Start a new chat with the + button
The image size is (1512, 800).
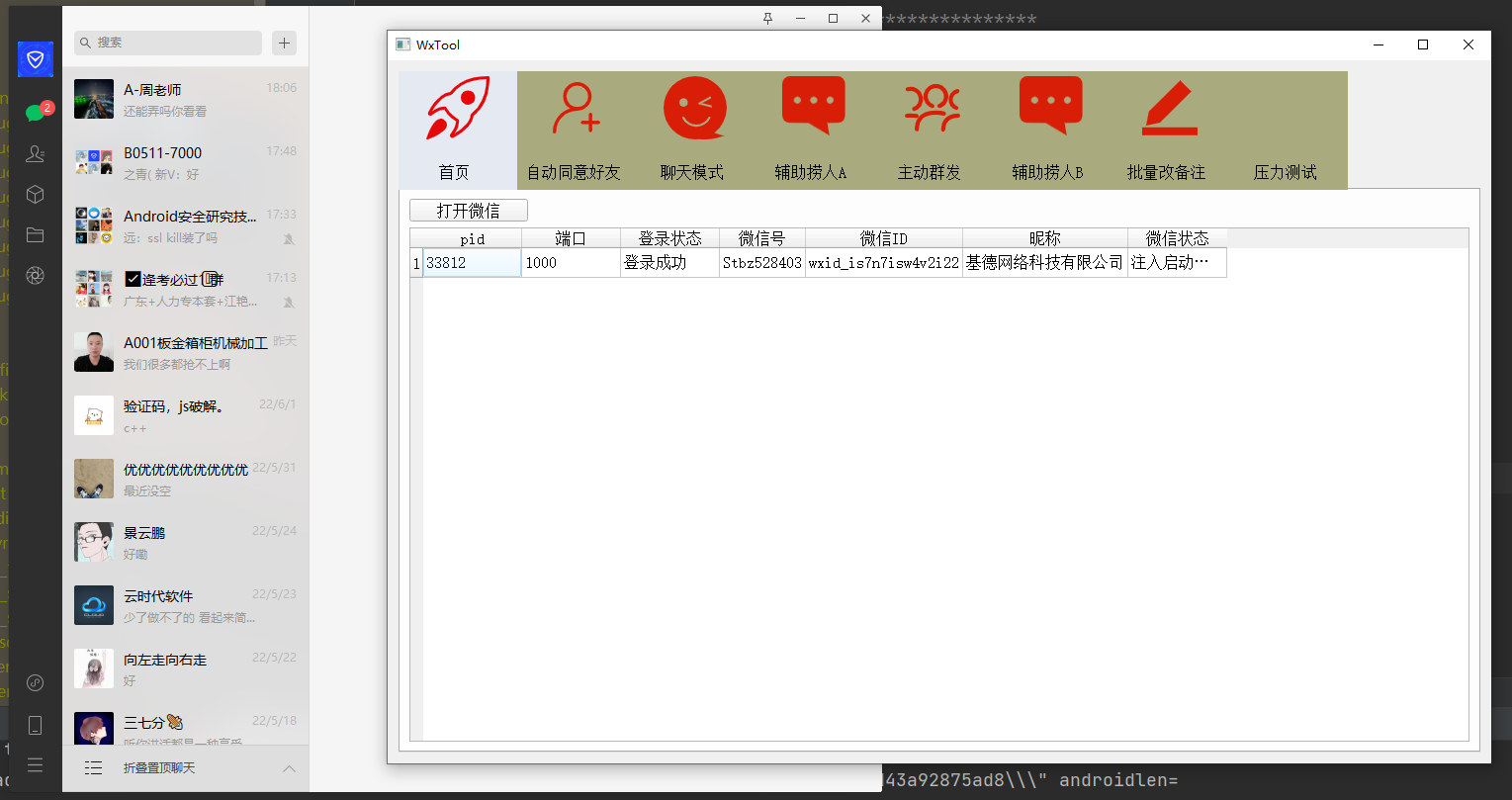pos(284,43)
